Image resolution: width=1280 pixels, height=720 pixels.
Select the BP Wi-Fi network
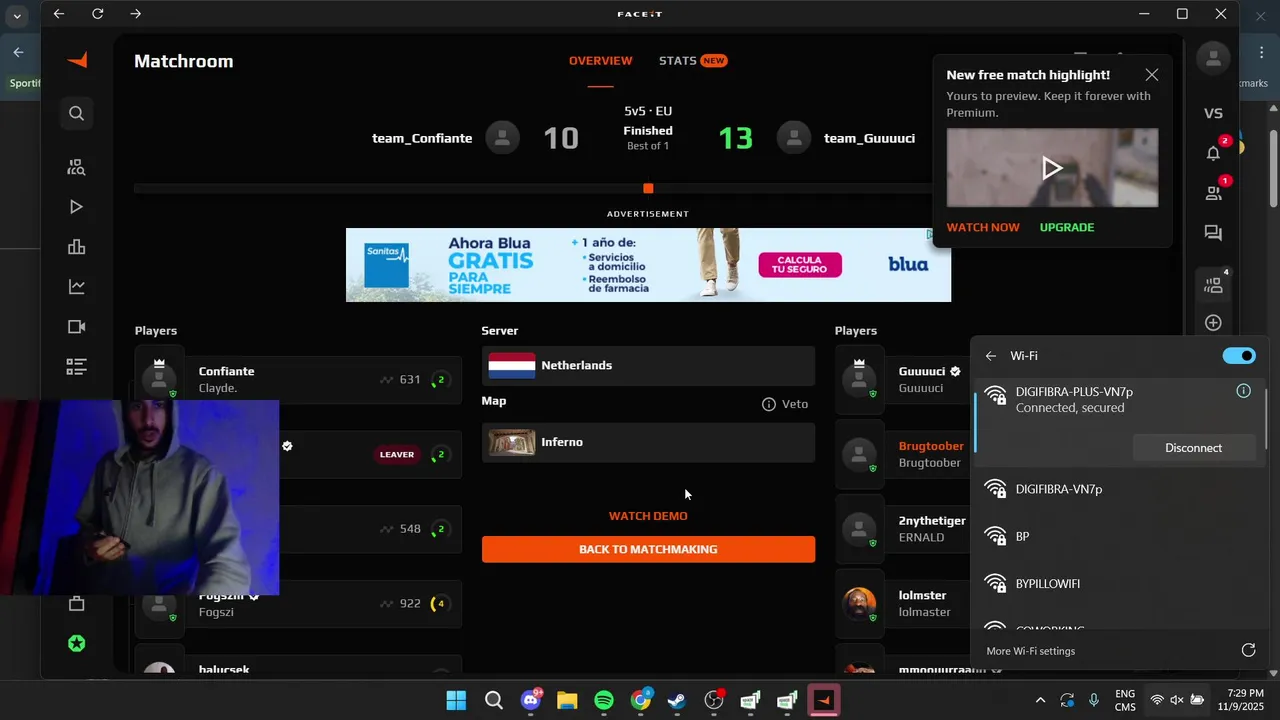(x=1119, y=536)
